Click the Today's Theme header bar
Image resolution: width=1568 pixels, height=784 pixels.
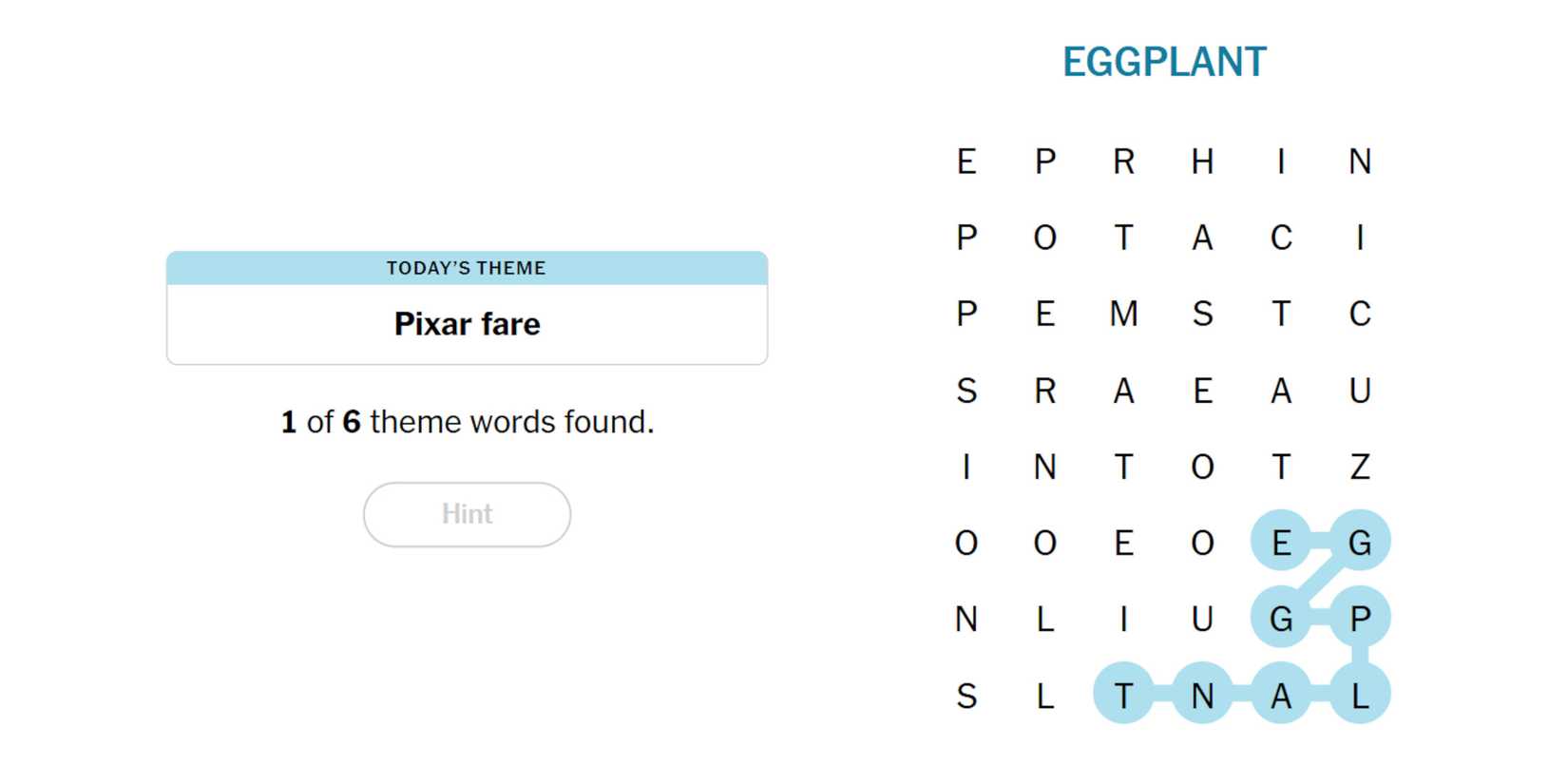[467, 268]
